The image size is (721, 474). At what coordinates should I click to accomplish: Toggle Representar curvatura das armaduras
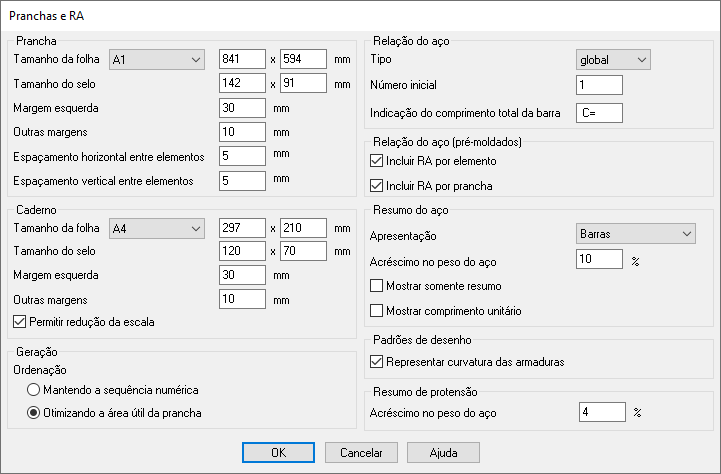point(377,361)
